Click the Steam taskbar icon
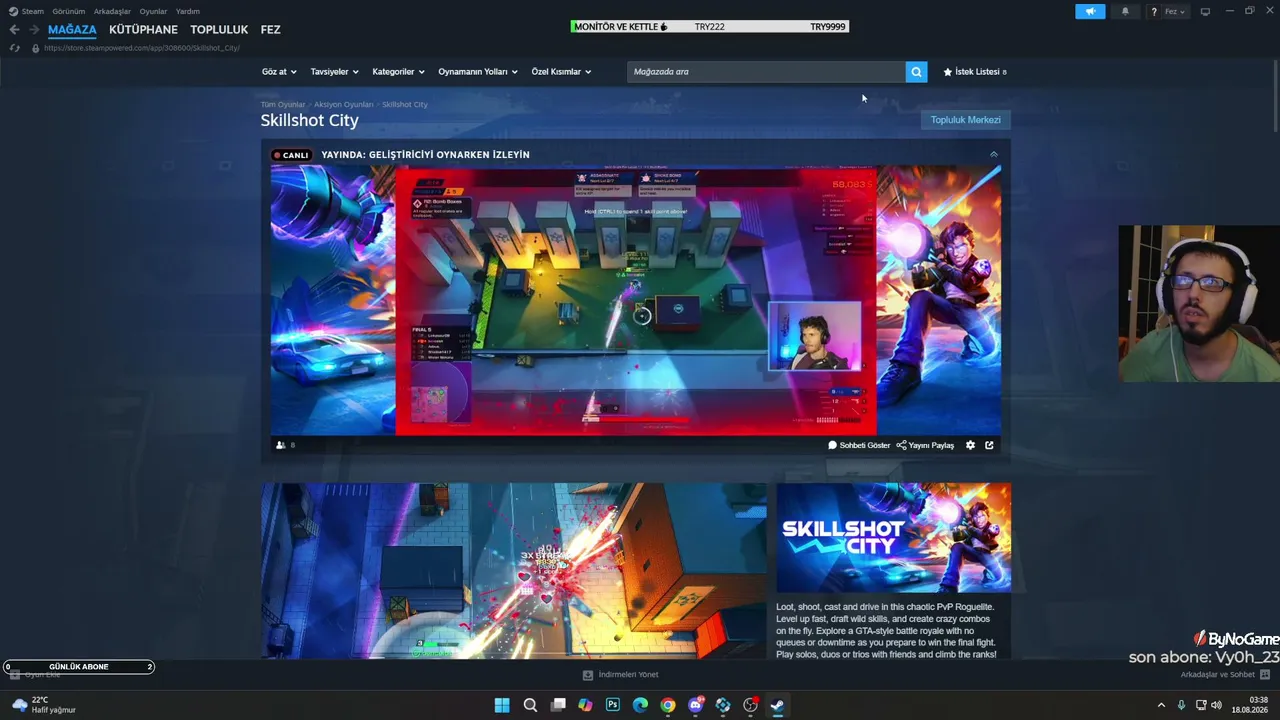The width and height of the screenshot is (1280, 720). click(777, 705)
